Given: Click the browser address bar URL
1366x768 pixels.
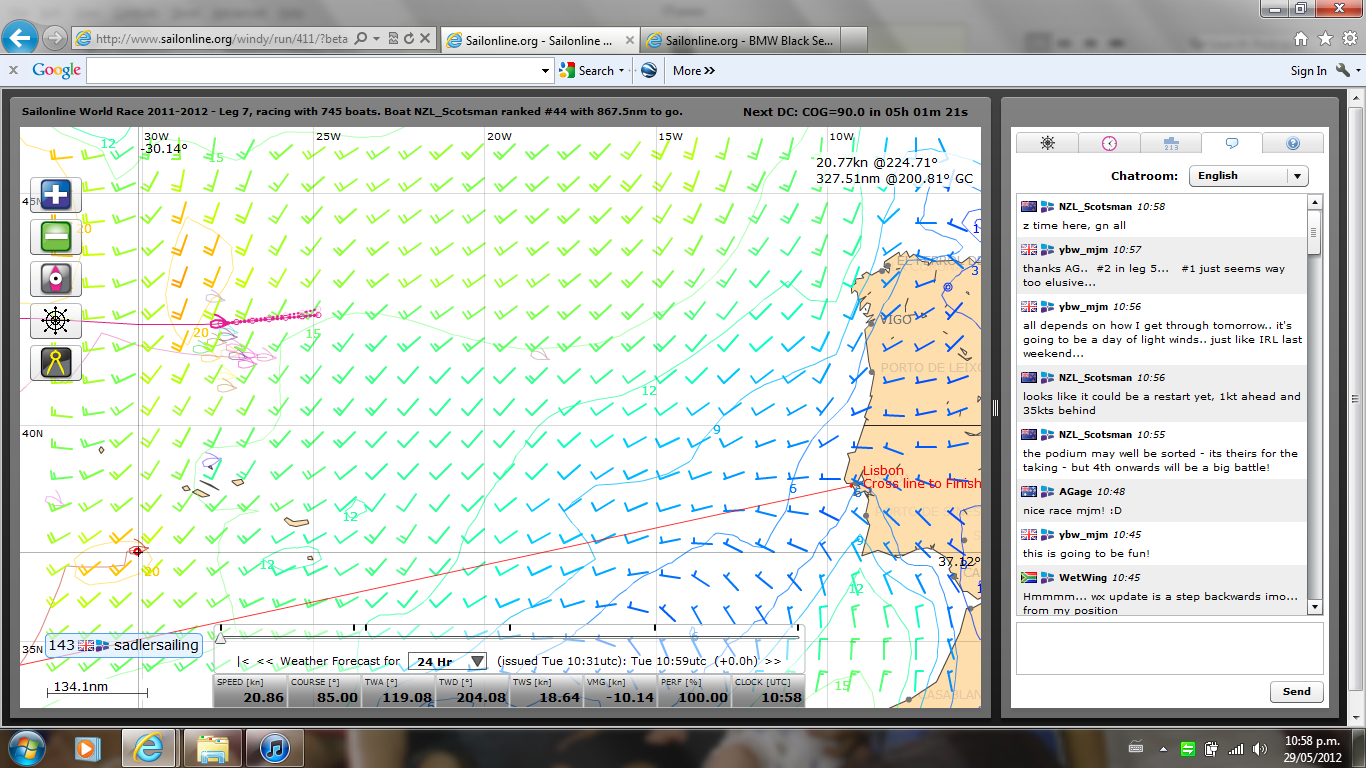Looking at the screenshot, I should click(x=222, y=39).
